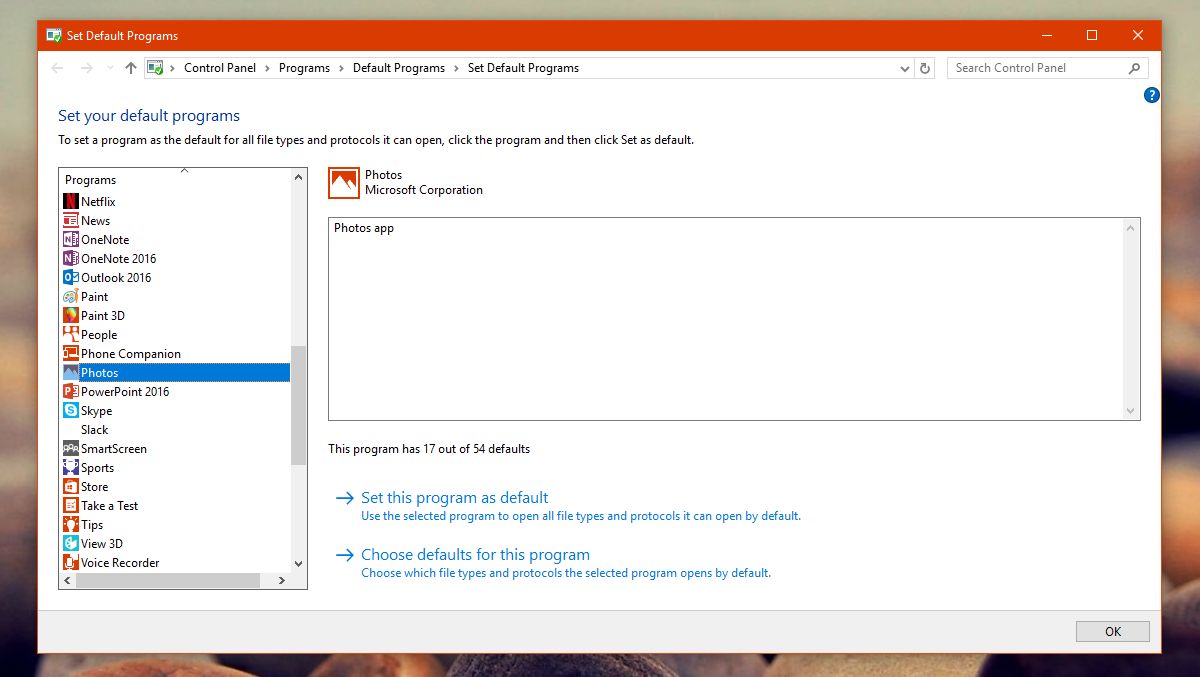Click the Skype icon in list
Screen dimensions: 1200x677
coord(70,411)
